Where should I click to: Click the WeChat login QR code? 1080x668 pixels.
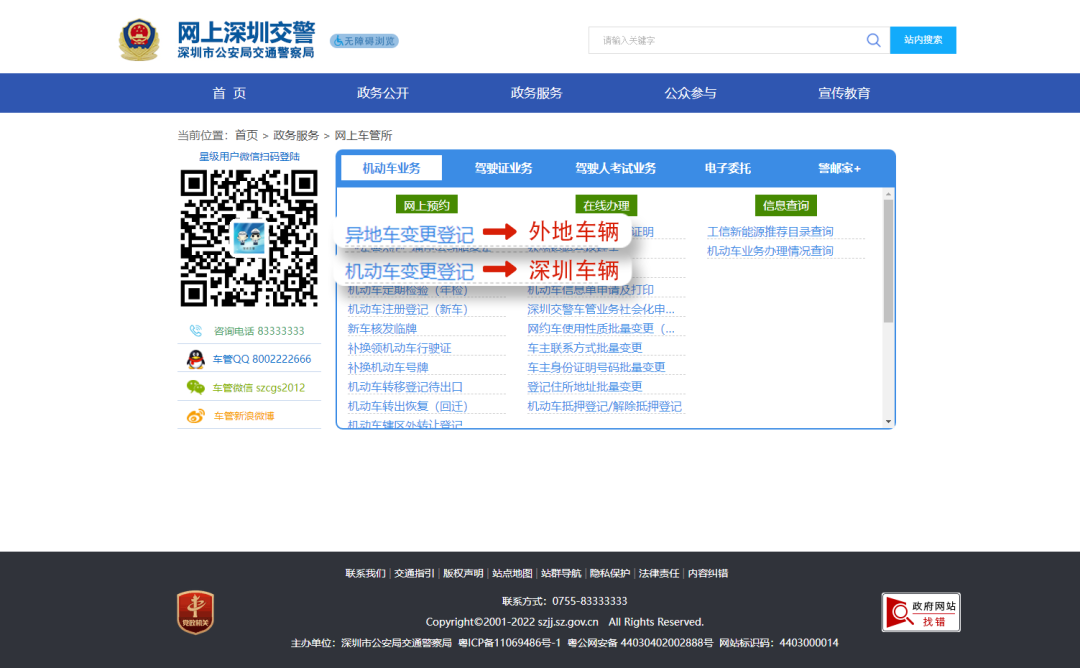pos(249,238)
